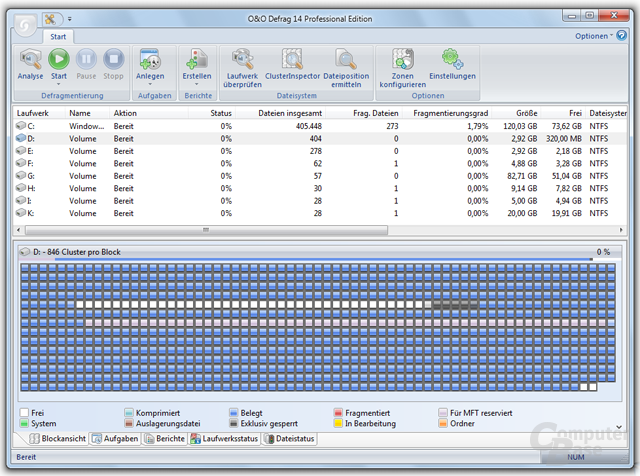Click the Erstellen reports icon
The image size is (640, 476).
click(x=197, y=59)
